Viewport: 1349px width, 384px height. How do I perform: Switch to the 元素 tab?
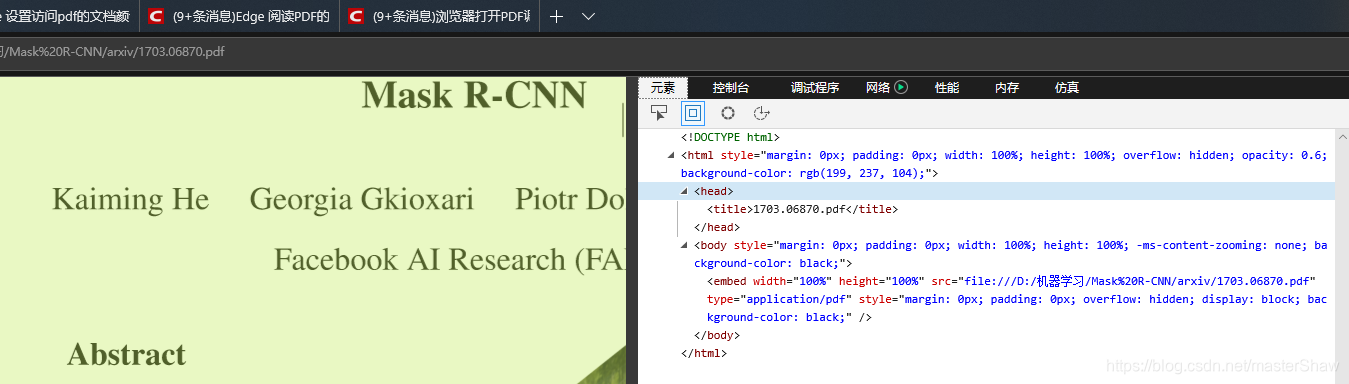point(663,87)
